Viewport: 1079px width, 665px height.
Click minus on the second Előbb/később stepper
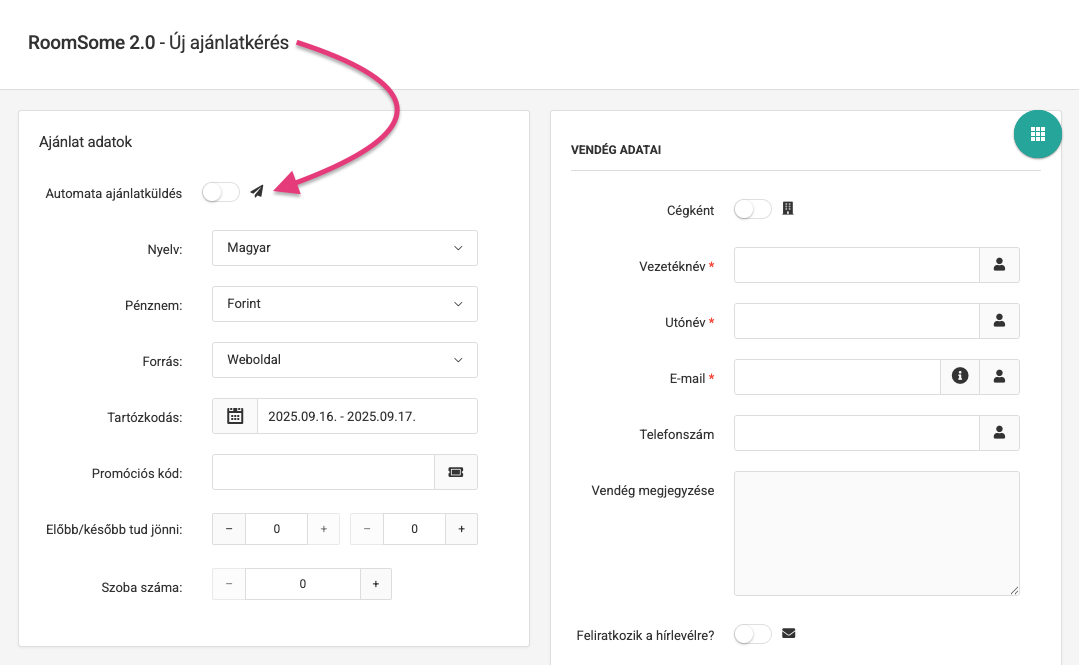366,528
